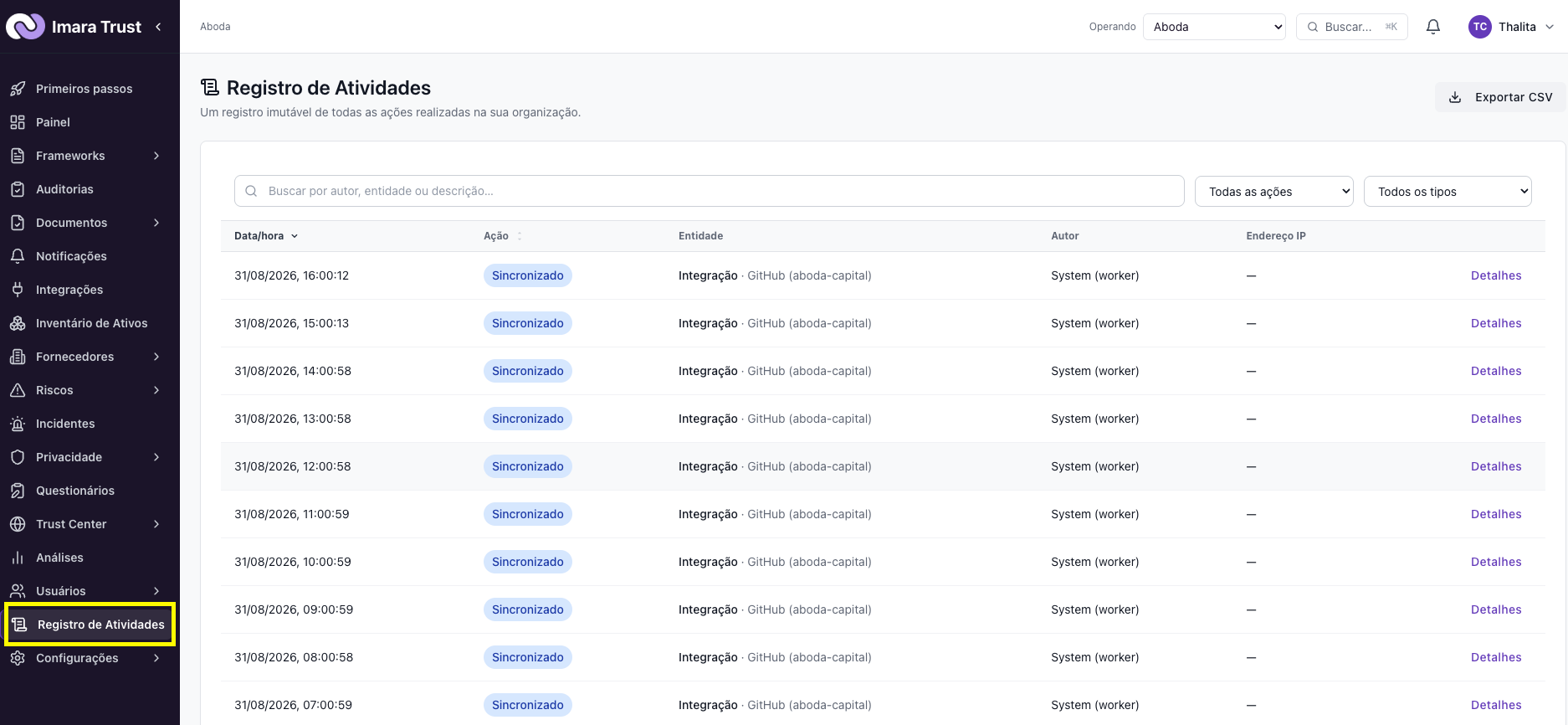Open Detalhes for the 15:00:13 entry
The image size is (1568, 725).
point(1496,323)
